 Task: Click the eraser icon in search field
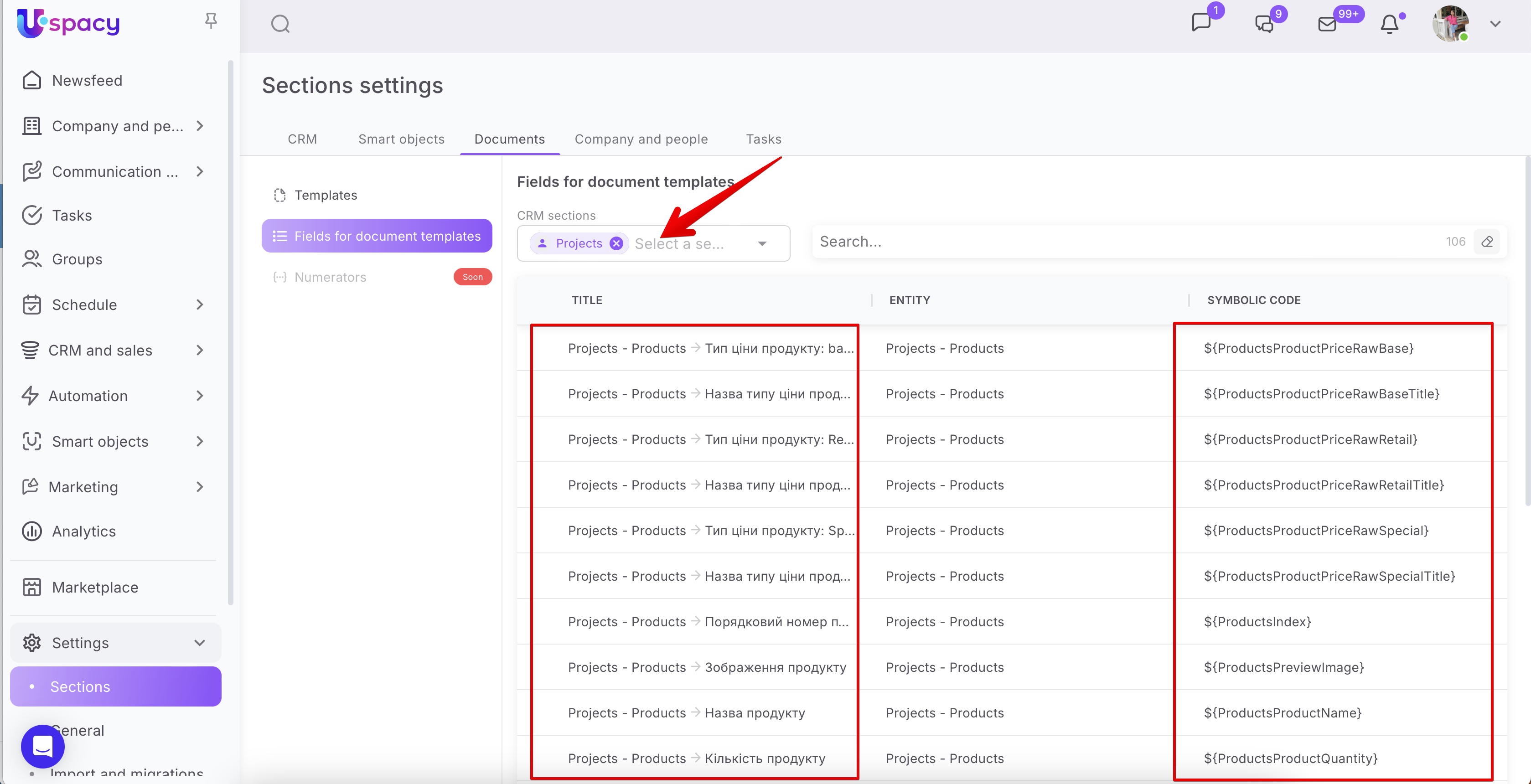(x=1487, y=242)
